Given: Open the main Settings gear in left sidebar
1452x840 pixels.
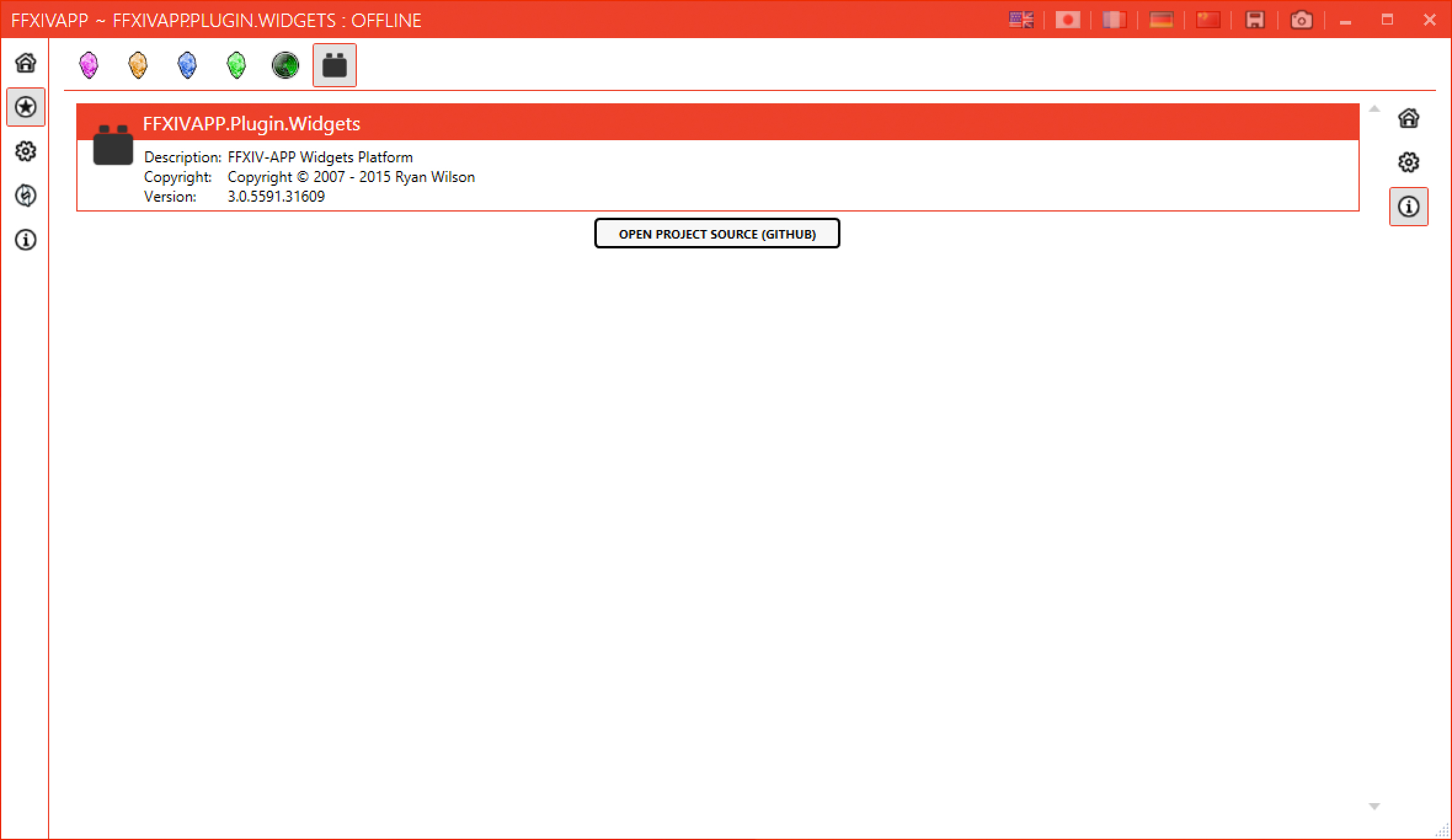Looking at the screenshot, I should [x=26, y=151].
